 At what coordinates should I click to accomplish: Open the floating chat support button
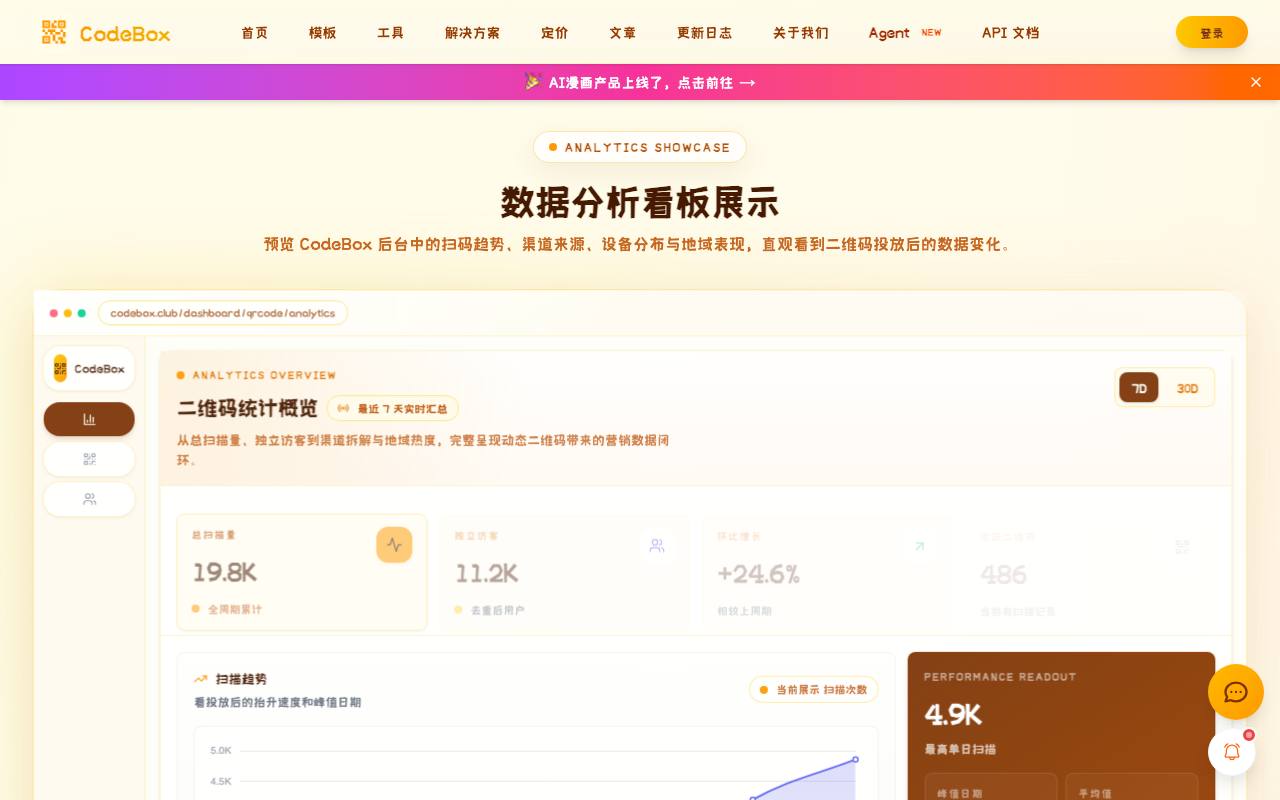[x=1236, y=692]
